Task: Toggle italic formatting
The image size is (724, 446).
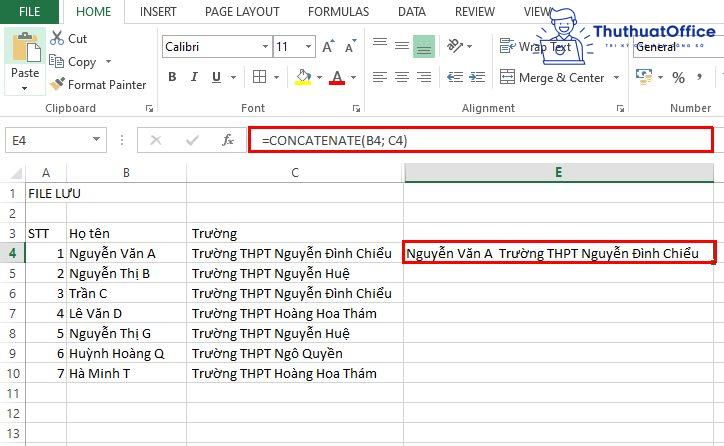Action: (194, 77)
